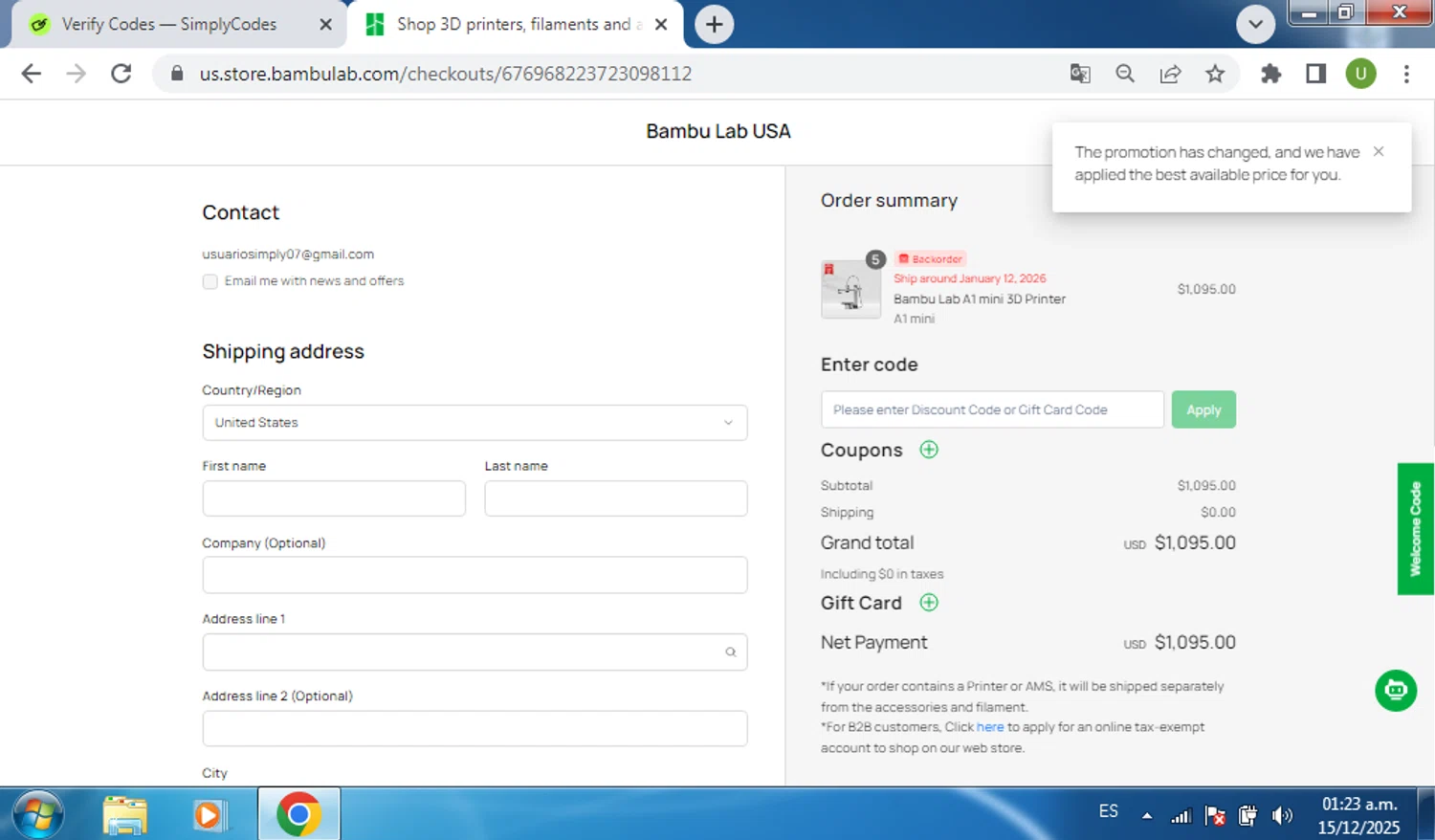Viewport: 1435px width, 840px height.
Task: Click the discount code input field
Action: click(992, 409)
